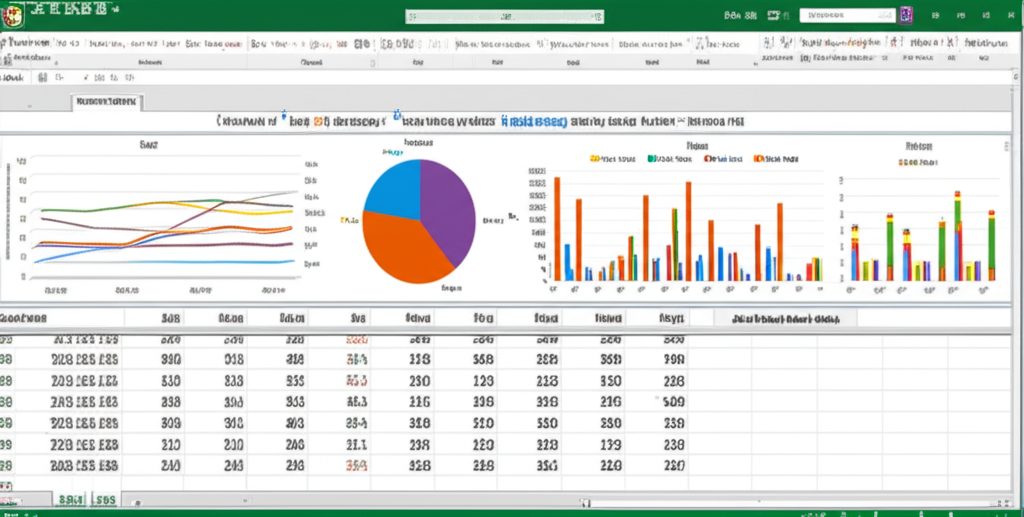Open the application logo icon in the title bar
The width and height of the screenshot is (1024, 517).
pyautogui.click(x=12, y=14)
